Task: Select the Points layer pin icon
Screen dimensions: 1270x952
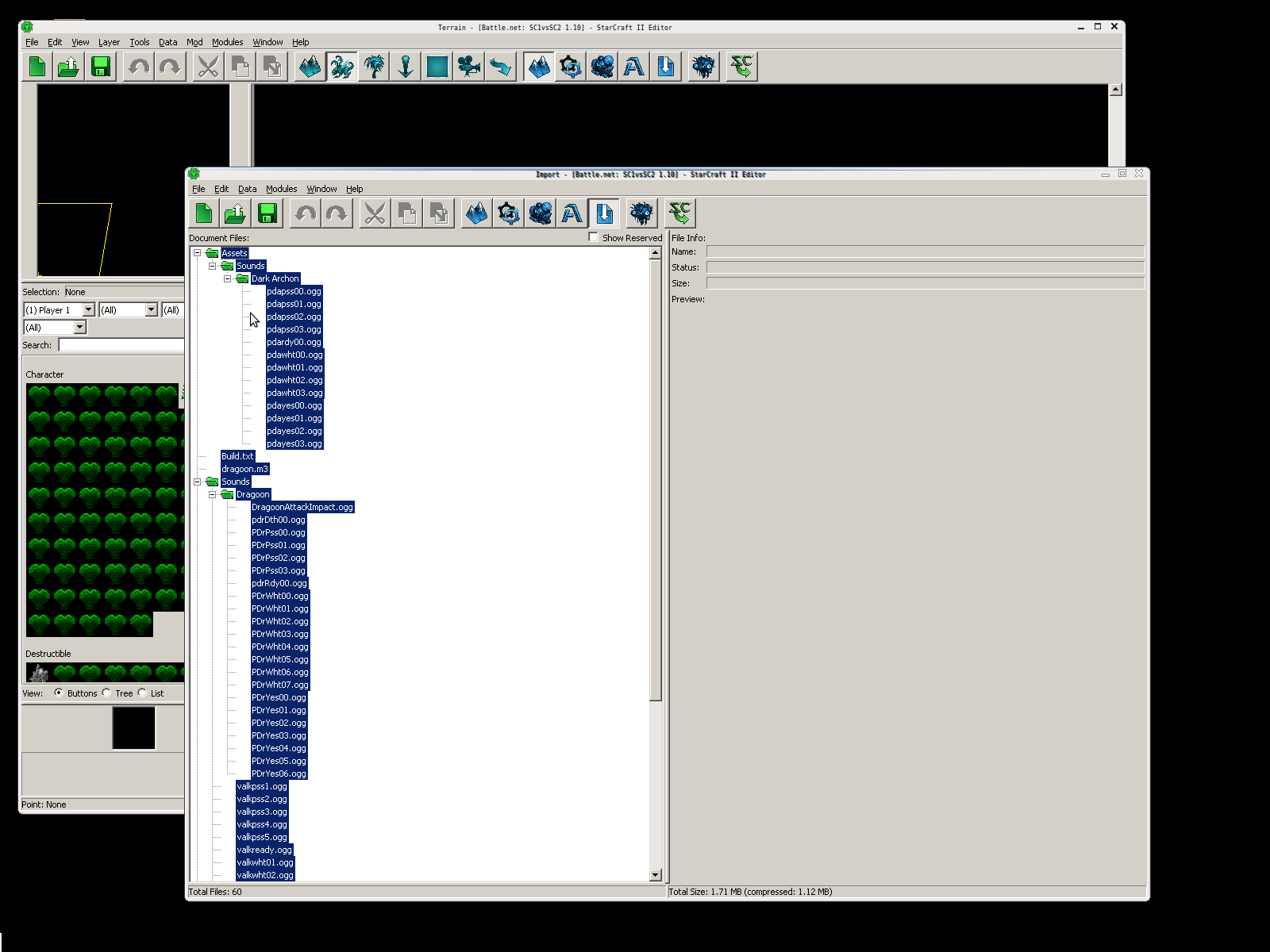Action: (x=406, y=67)
